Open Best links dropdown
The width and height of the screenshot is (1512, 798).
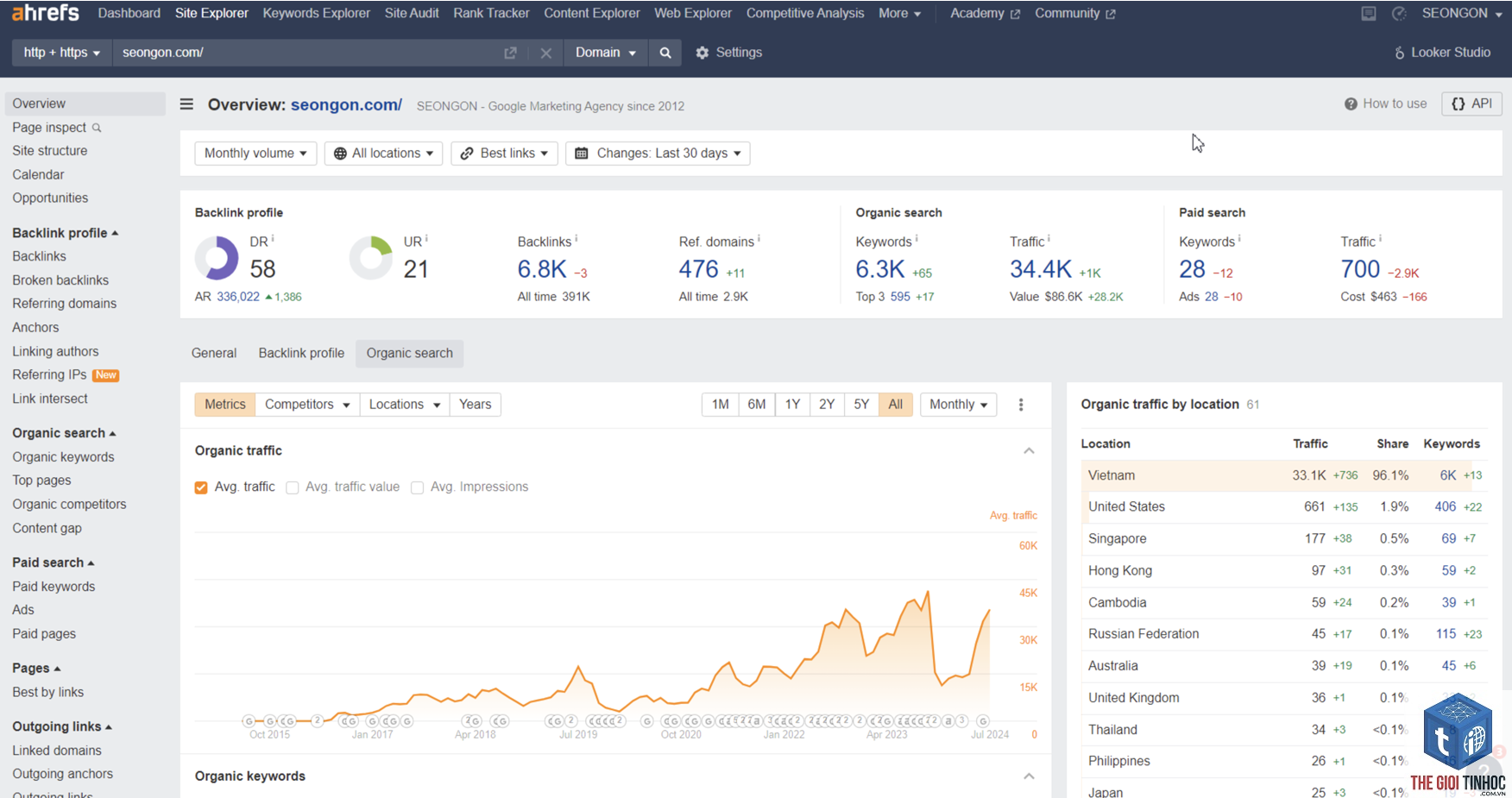point(504,154)
